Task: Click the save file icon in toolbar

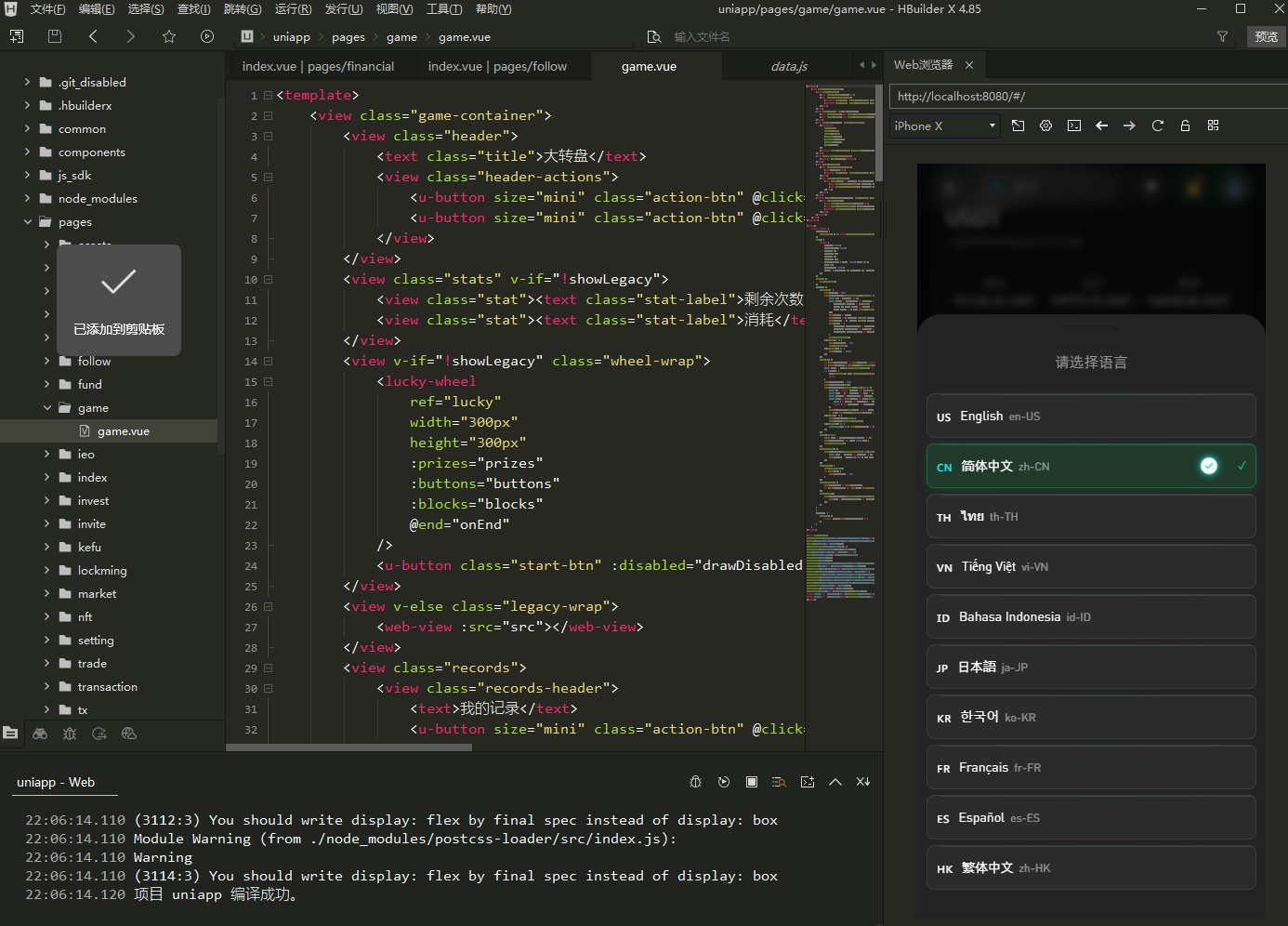Action: (55, 36)
